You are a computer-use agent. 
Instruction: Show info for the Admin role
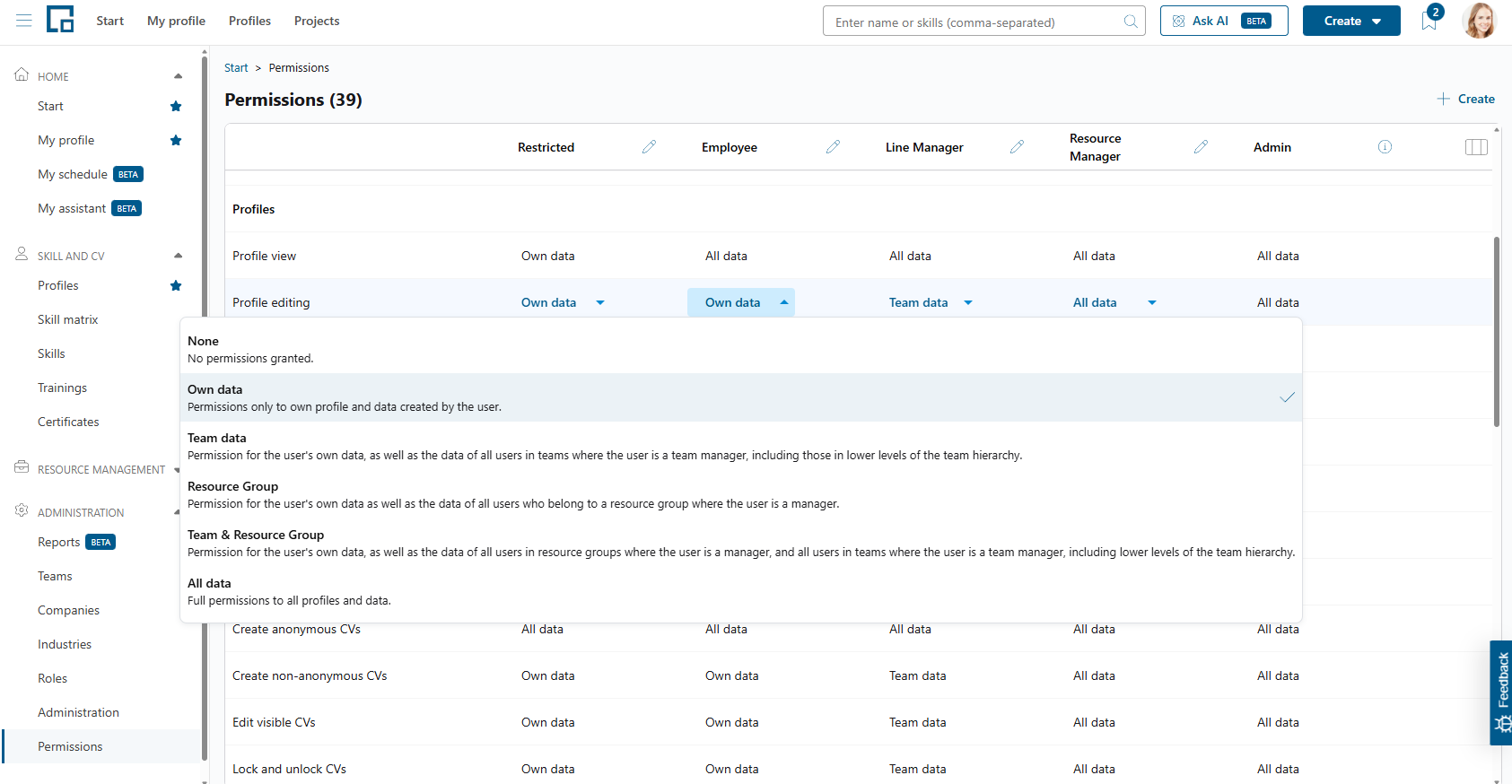[x=1385, y=147]
